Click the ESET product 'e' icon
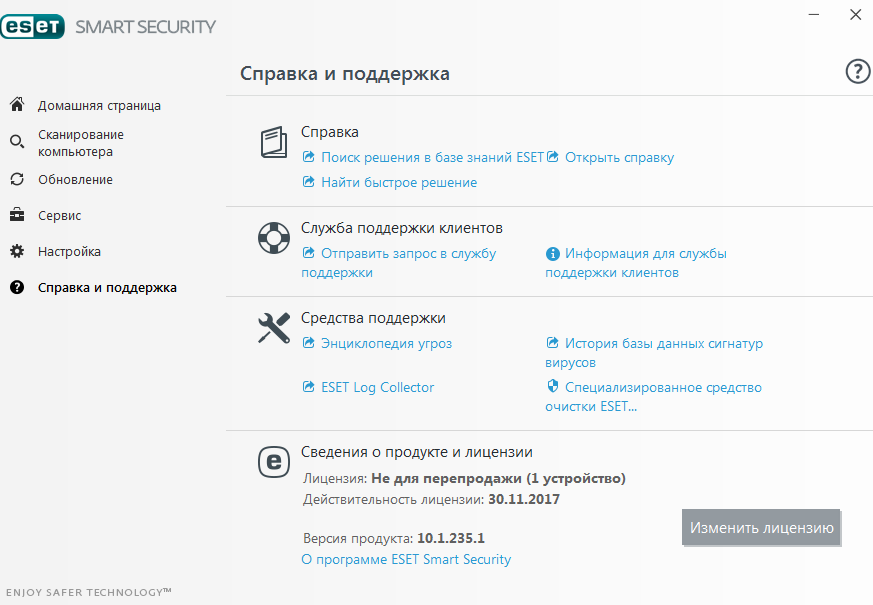Image resolution: width=873 pixels, height=605 pixels. (x=273, y=461)
